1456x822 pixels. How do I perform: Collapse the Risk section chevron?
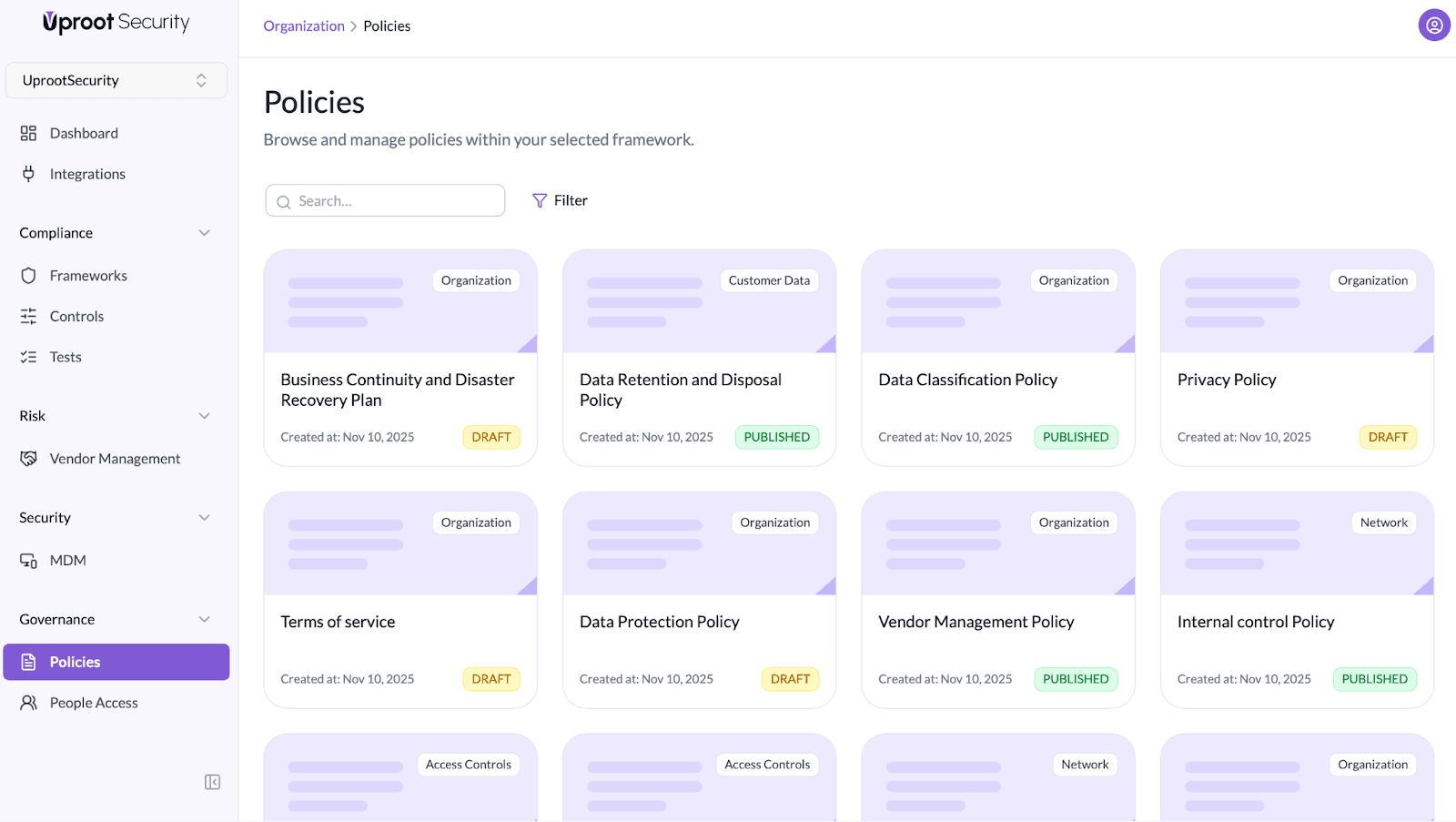[x=204, y=416]
